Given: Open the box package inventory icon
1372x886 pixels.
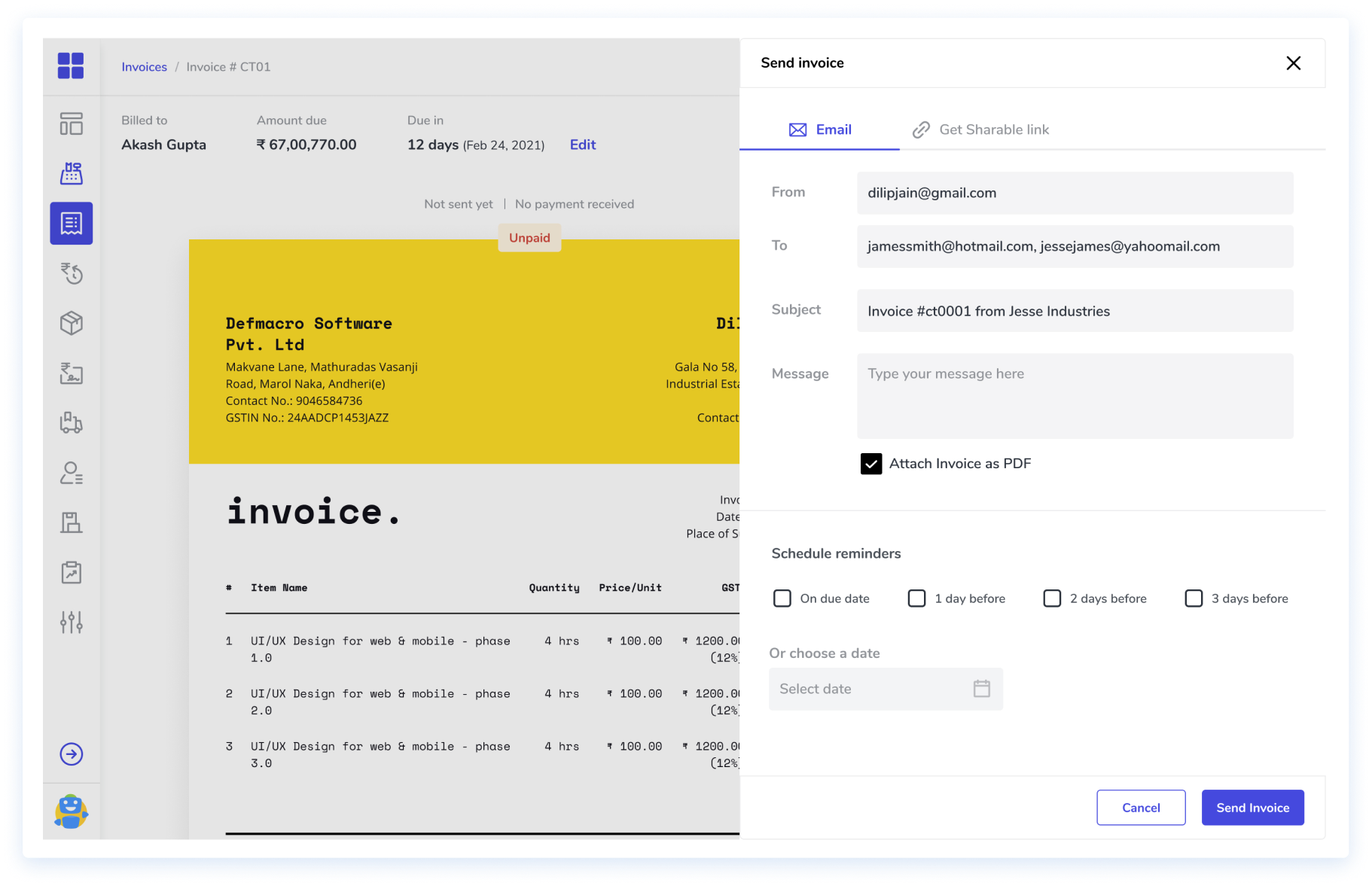Looking at the screenshot, I should pyautogui.click(x=72, y=324).
